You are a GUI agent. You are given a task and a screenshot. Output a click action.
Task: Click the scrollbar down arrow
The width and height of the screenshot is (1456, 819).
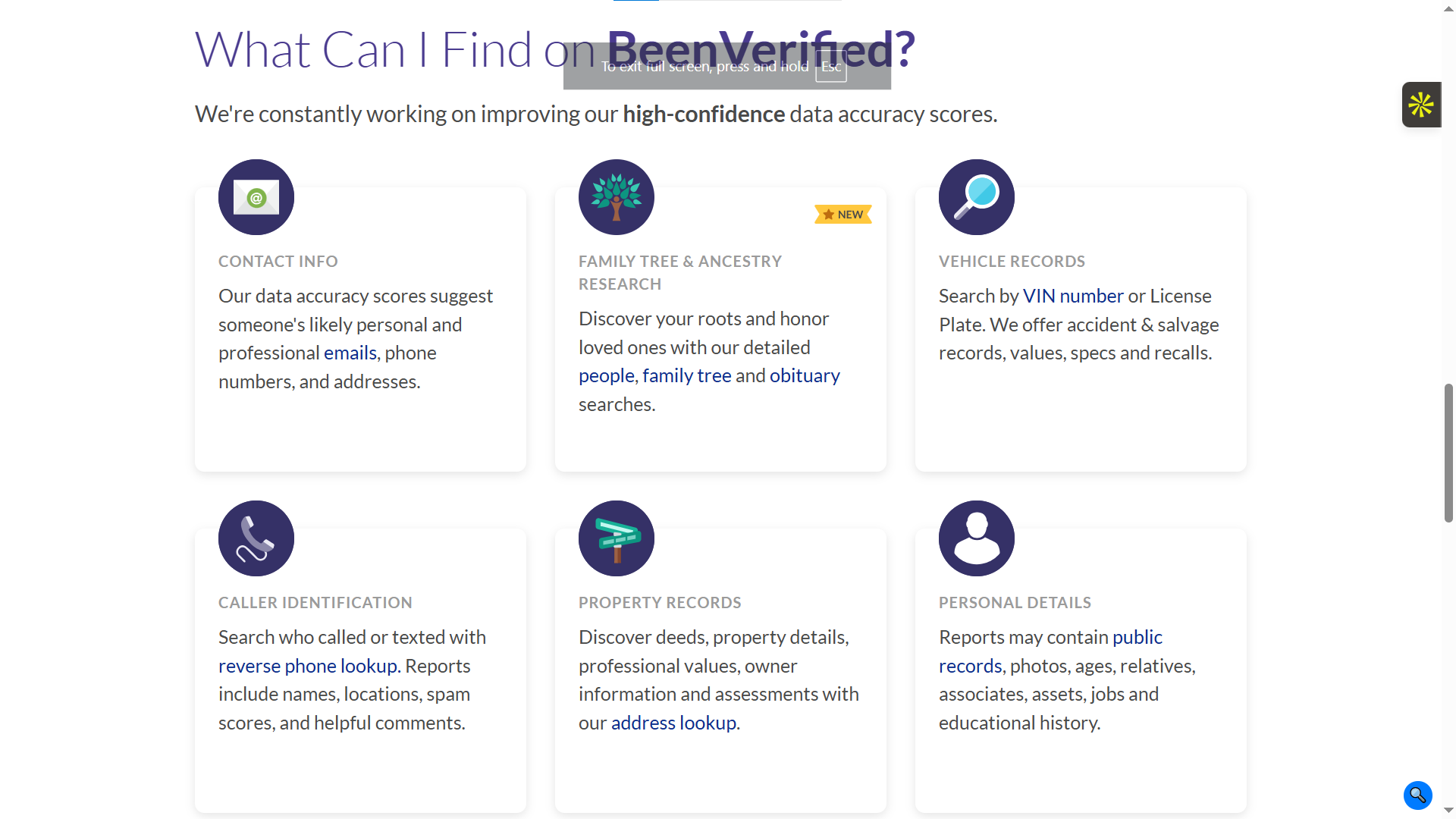tap(1448, 811)
